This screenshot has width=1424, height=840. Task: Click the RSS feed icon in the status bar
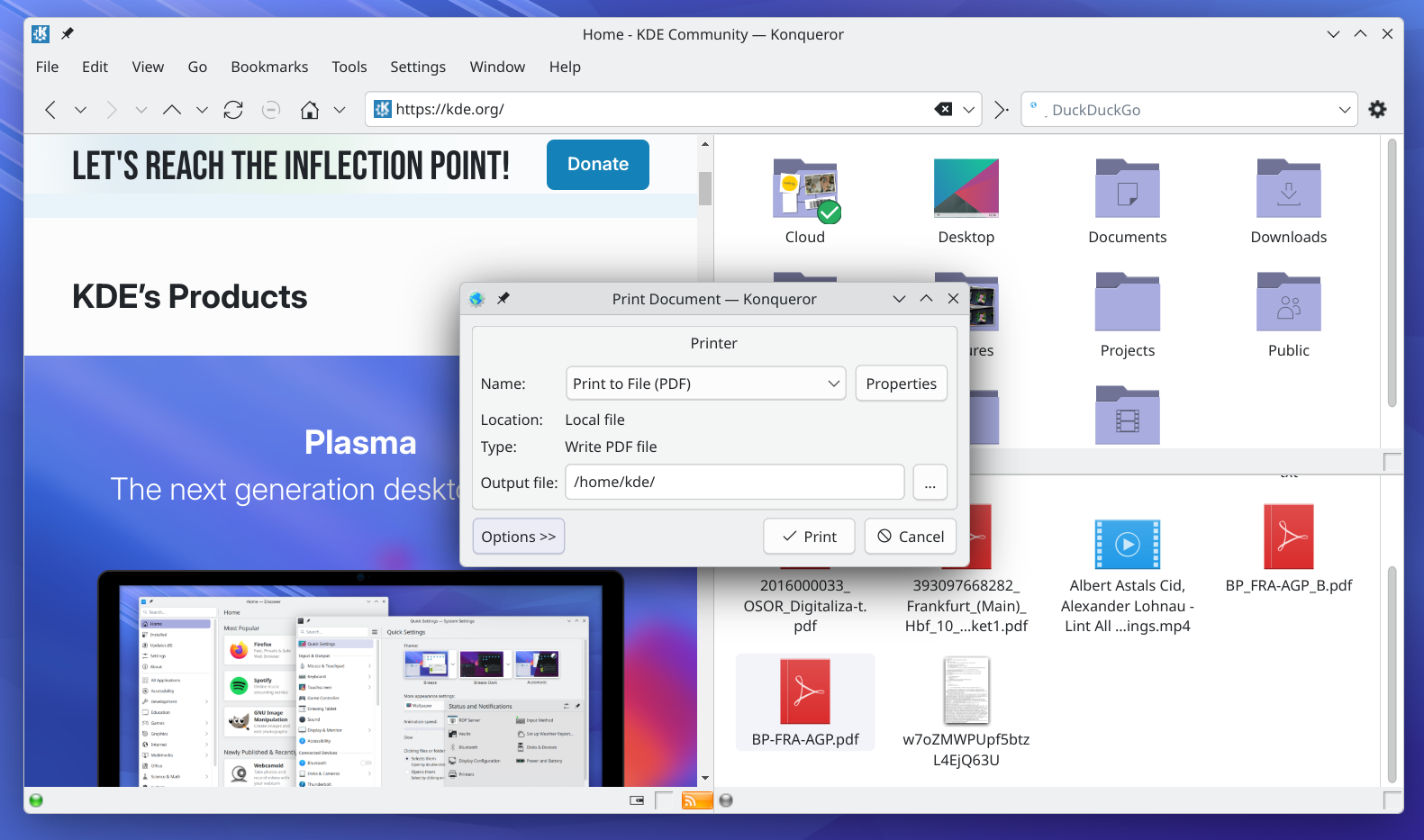pyautogui.click(x=696, y=800)
